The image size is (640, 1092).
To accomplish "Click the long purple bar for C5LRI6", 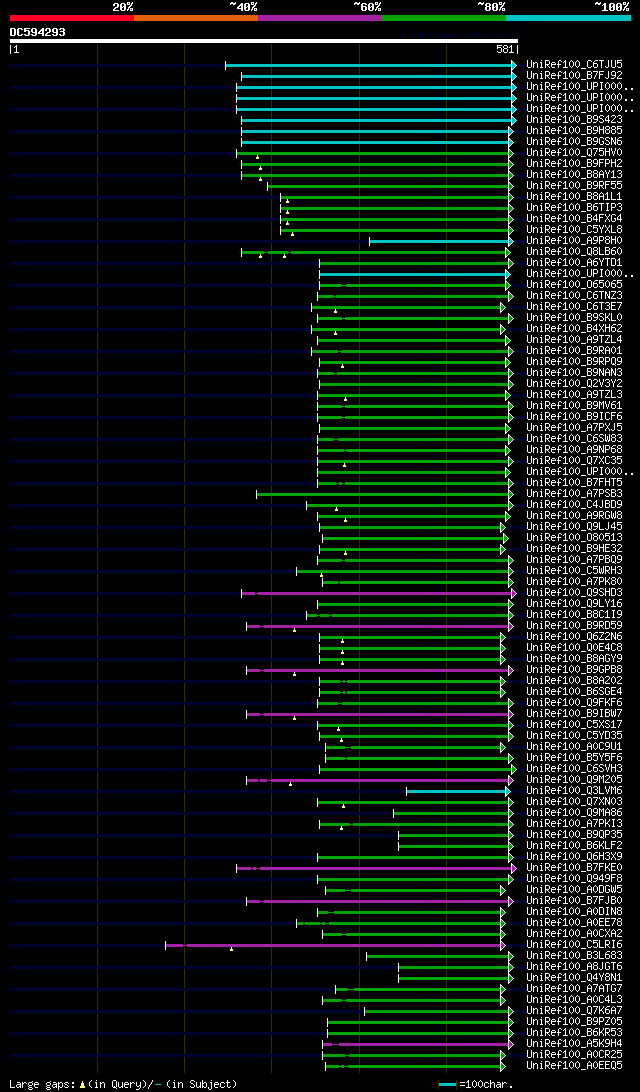I will (334, 945).
